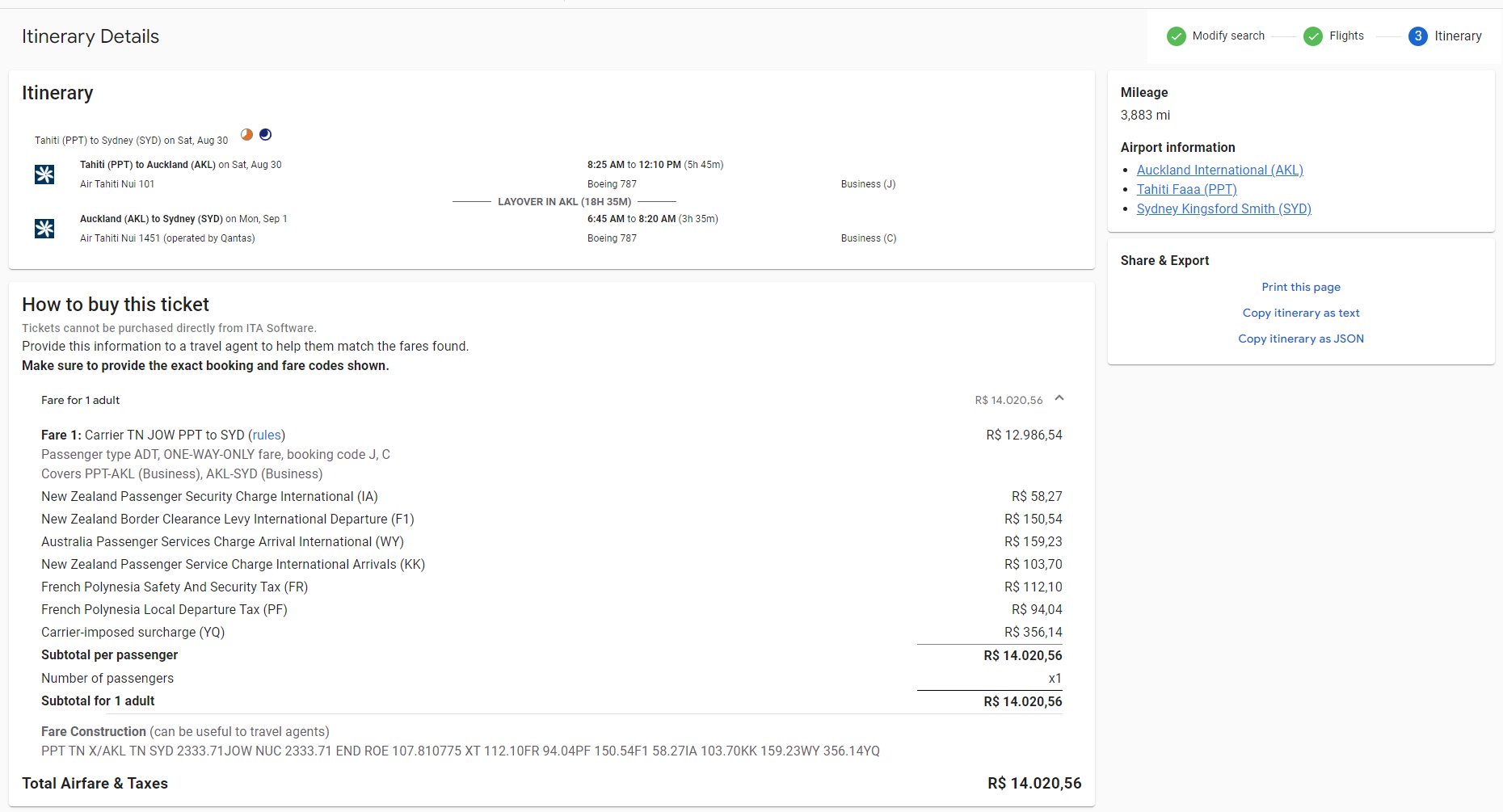View the fare rules link

[x=267, y=435]
